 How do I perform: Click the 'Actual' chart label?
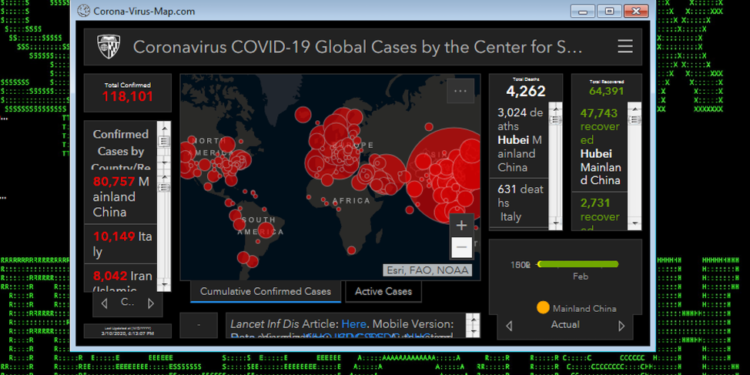(x=565, y=325)
